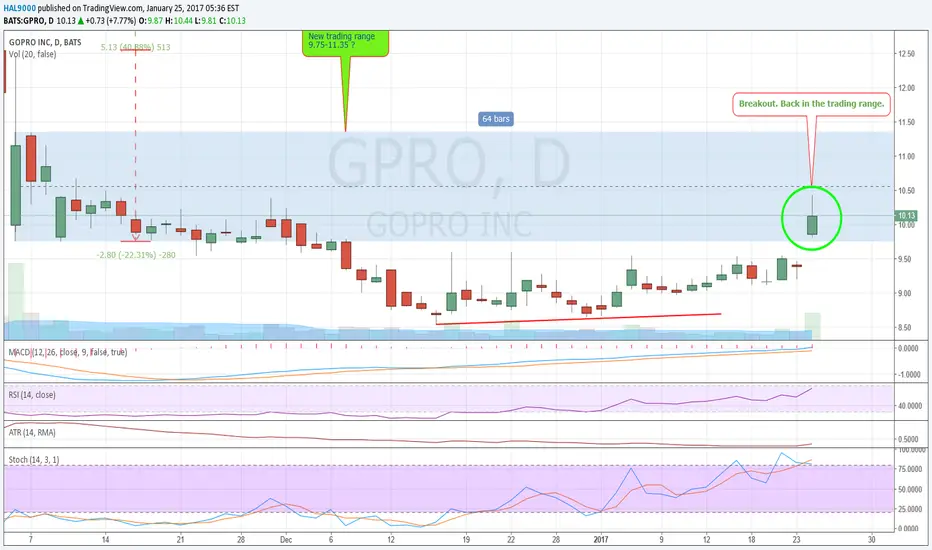Click the 11.50 price axis label
Screen dimensions: 932x550
click(x=906, y=122)
